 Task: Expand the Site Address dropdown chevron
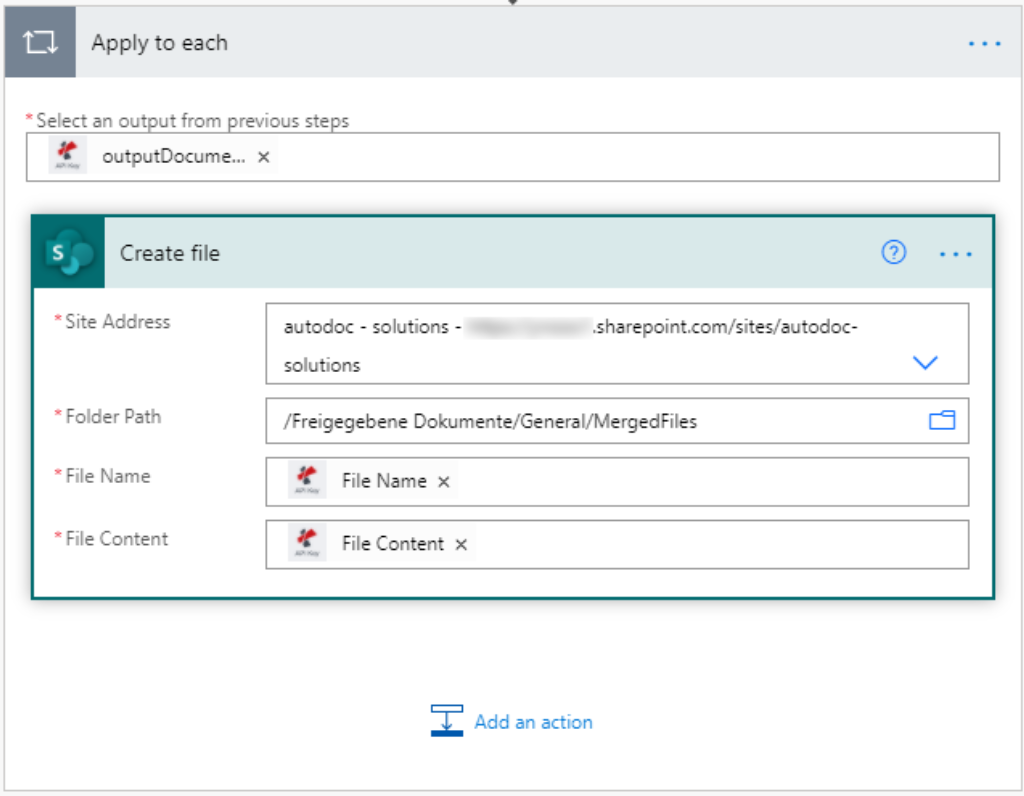tap(926, 363)
